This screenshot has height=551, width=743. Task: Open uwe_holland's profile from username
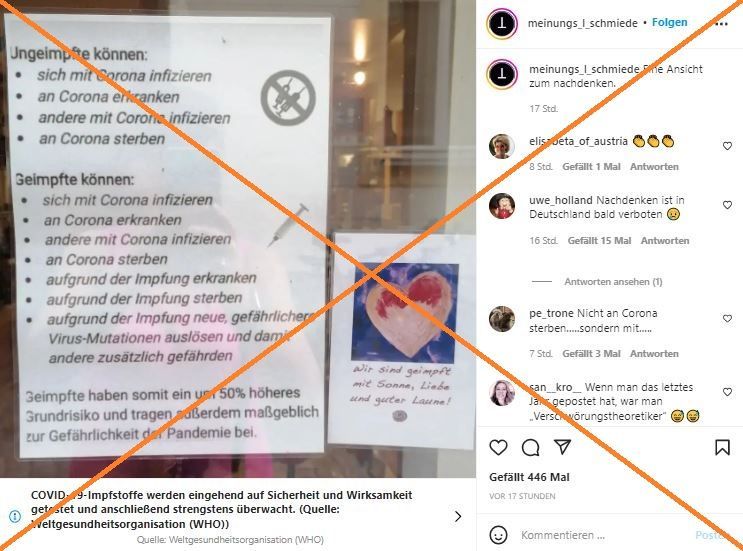(x=561, y=200)
